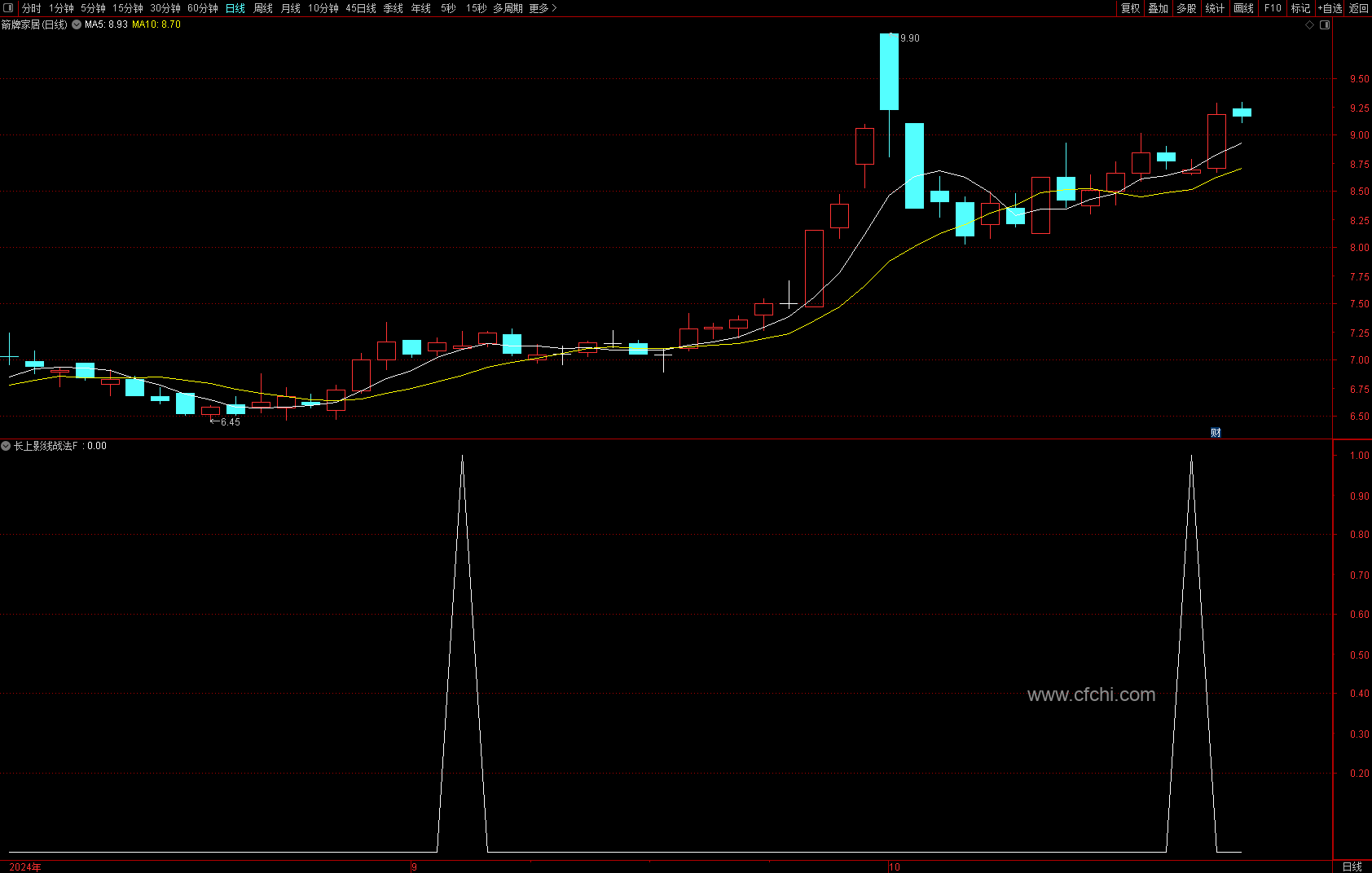Screen dimensions: 1372x873
Task: Select the 15分钟 period tab
Action: 128,8
